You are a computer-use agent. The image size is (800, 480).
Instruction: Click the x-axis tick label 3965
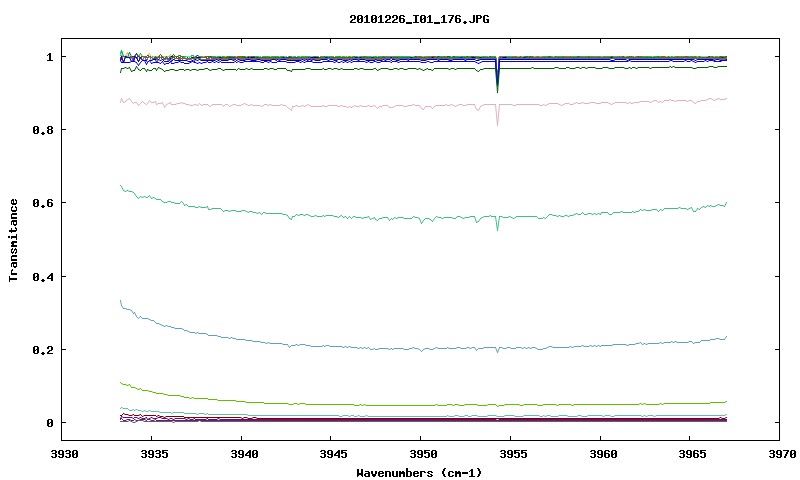[693, 454]
